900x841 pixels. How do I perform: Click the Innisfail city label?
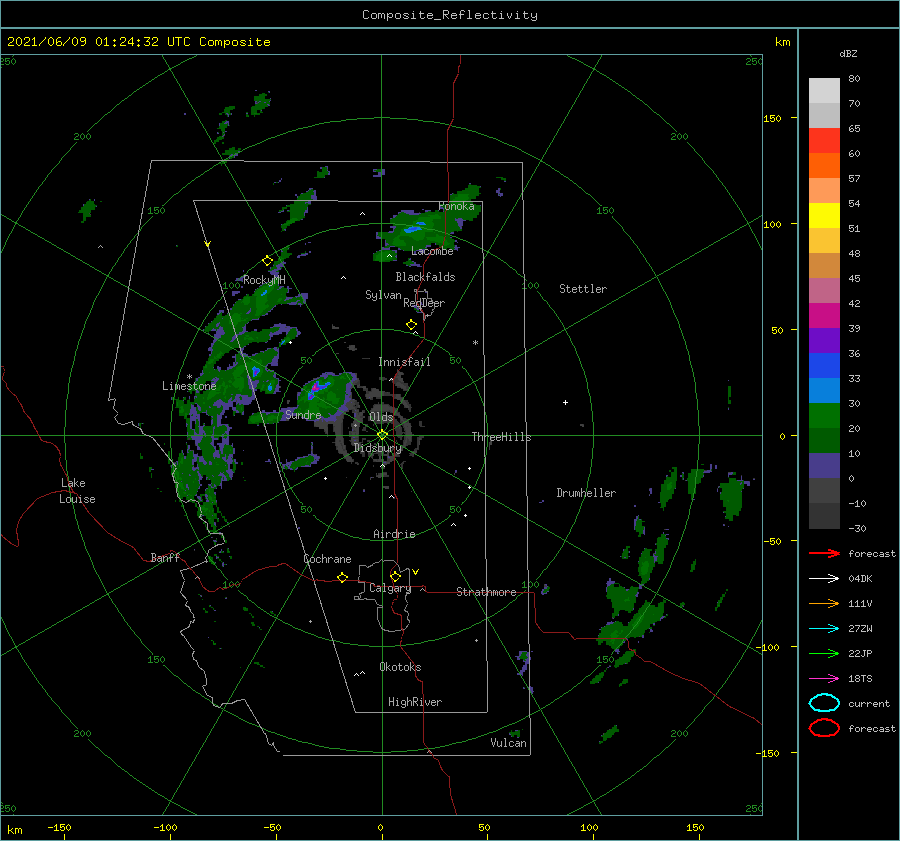pyautogui.click(x=404, y=362)
